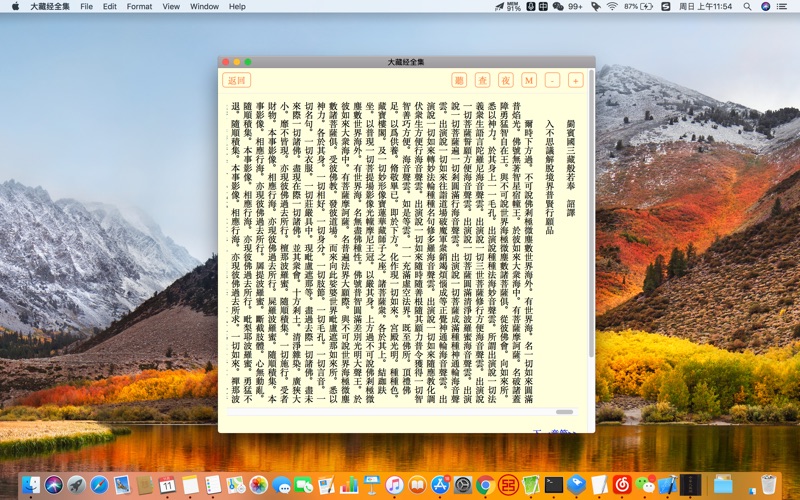Open the blue folder stack in dock
Image resolution: width=800 pixels, height=500 pixels.
tap(723, 485)
